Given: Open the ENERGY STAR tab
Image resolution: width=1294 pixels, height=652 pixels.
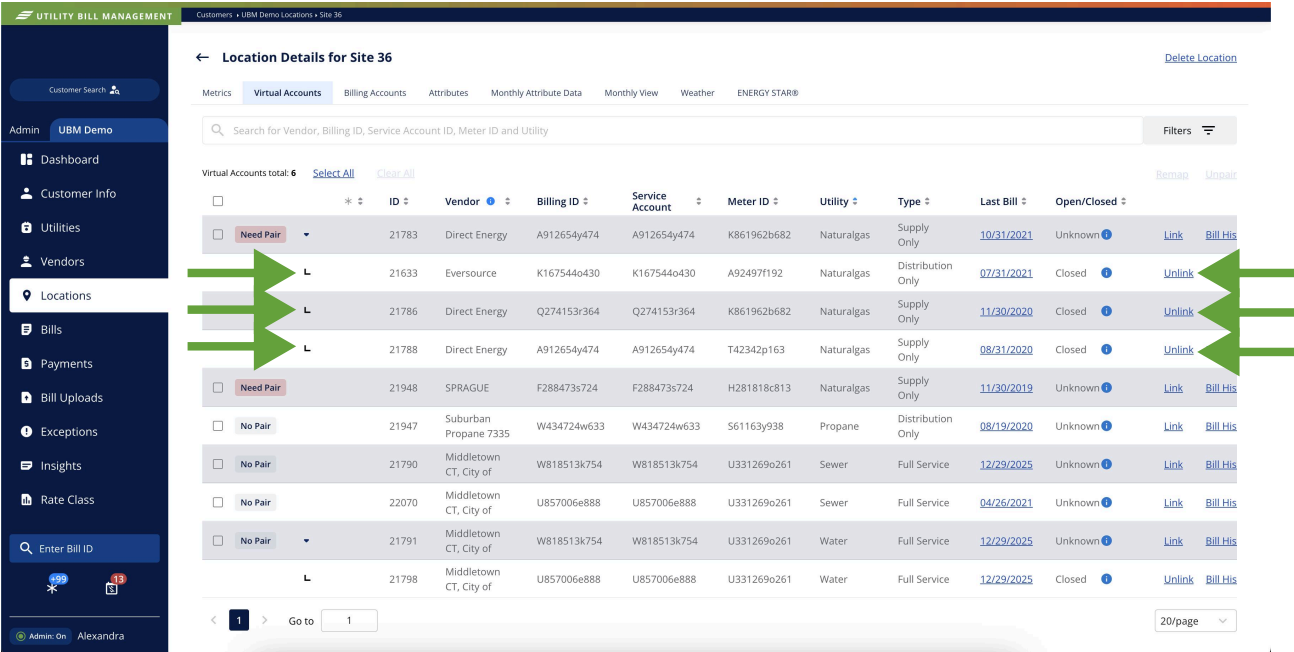Looking at the screenshot, I should 768,93.
